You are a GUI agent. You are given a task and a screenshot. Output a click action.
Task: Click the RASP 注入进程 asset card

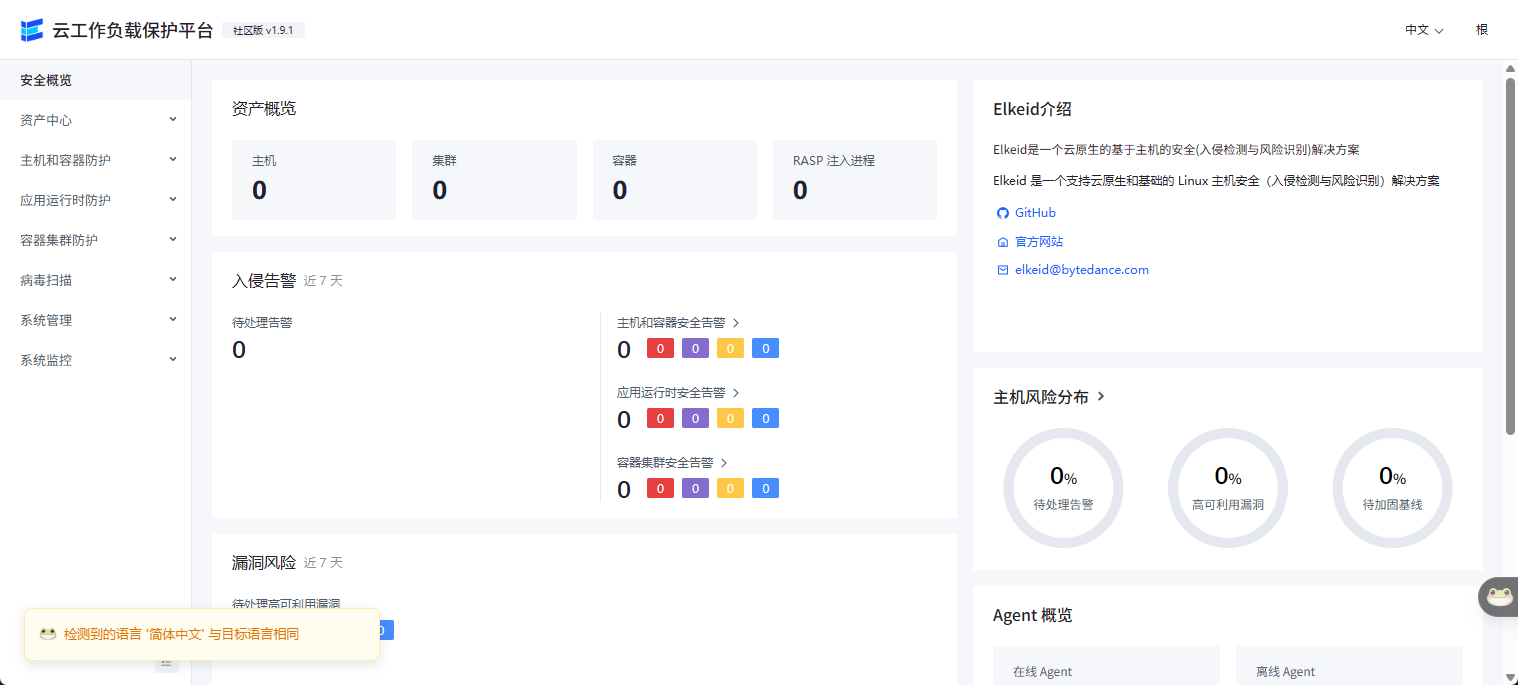[855, 180]
